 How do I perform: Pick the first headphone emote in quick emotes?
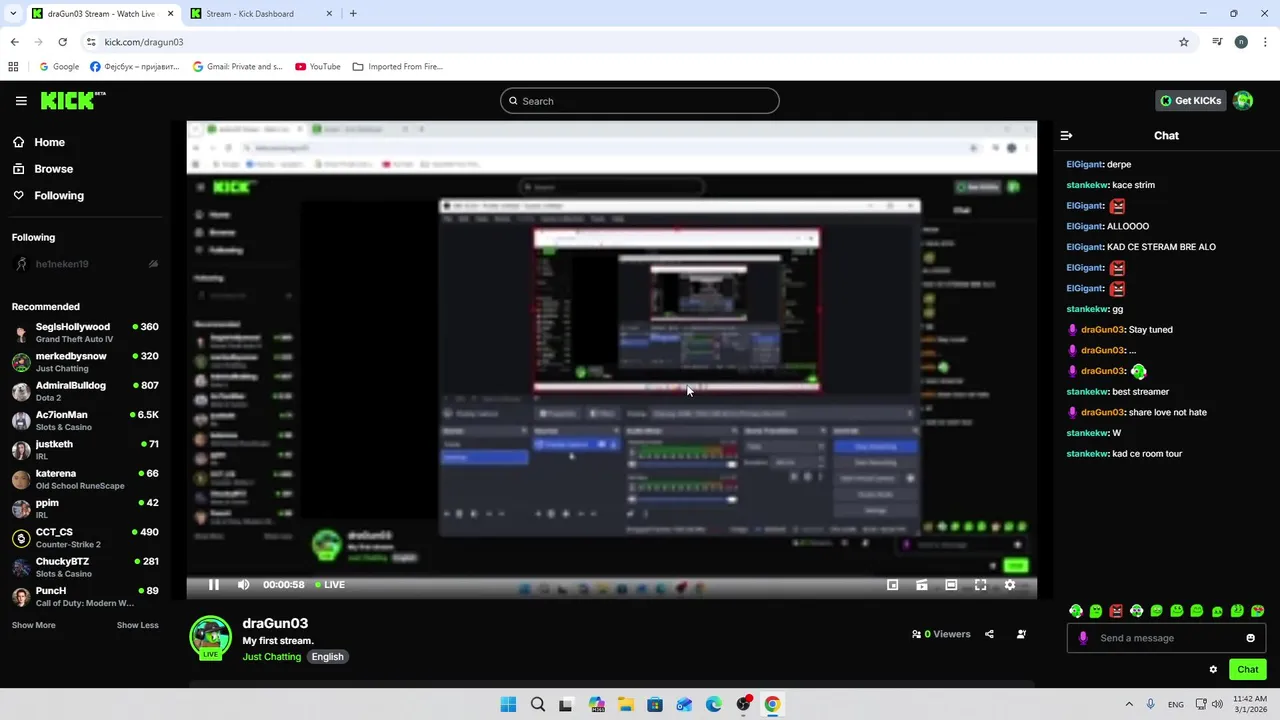(x=1076, y=611)
